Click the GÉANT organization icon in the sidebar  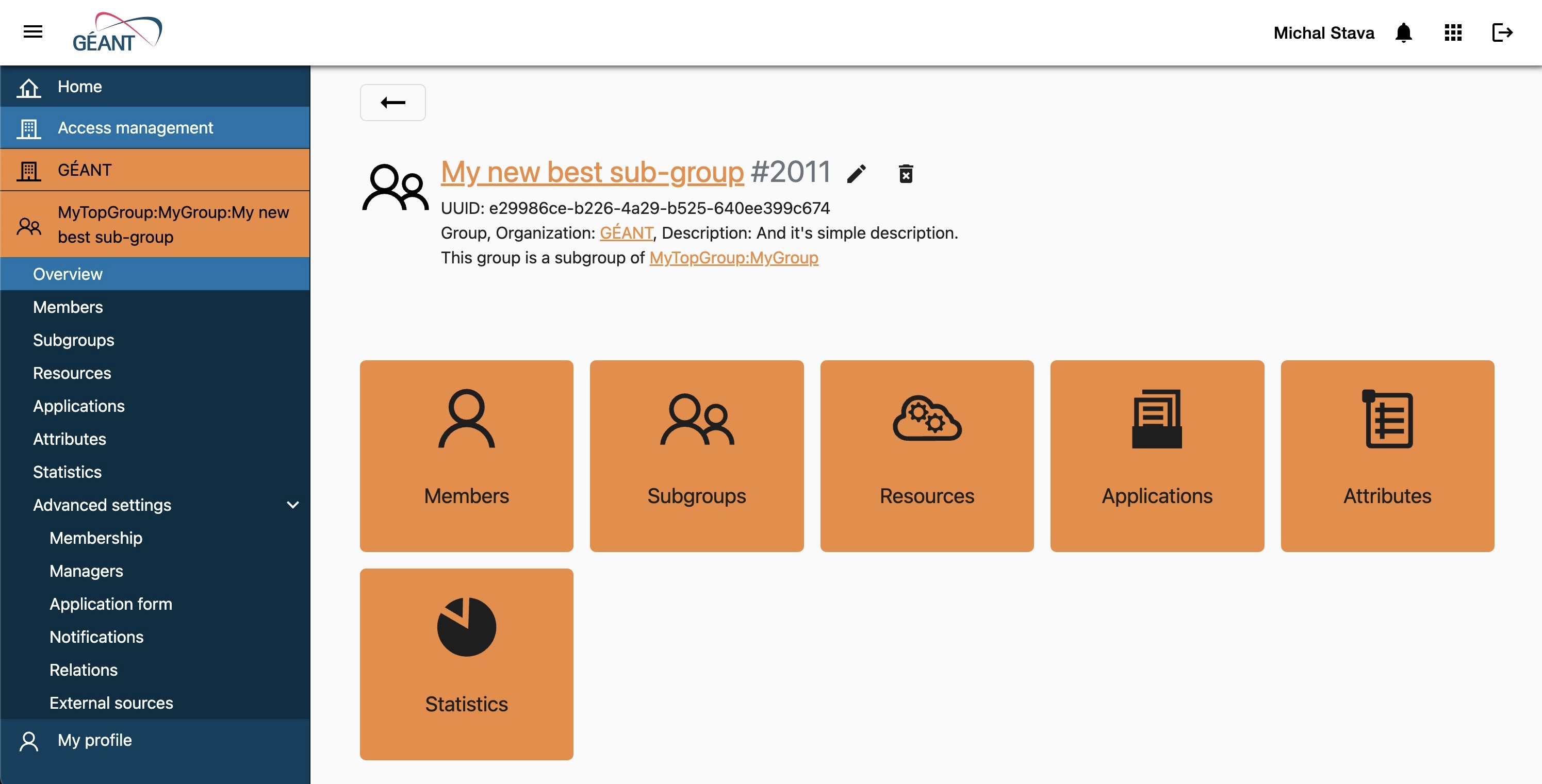tap(29, 171)
